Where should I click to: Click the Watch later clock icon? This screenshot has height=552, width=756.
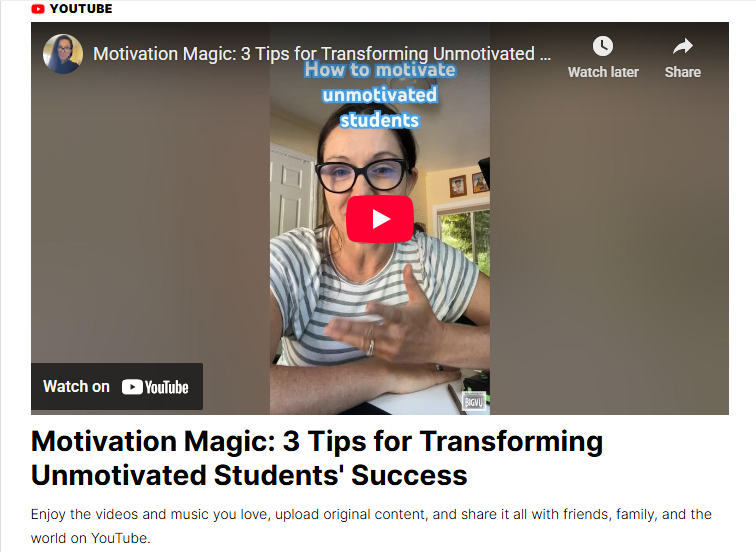click(603, 46)
